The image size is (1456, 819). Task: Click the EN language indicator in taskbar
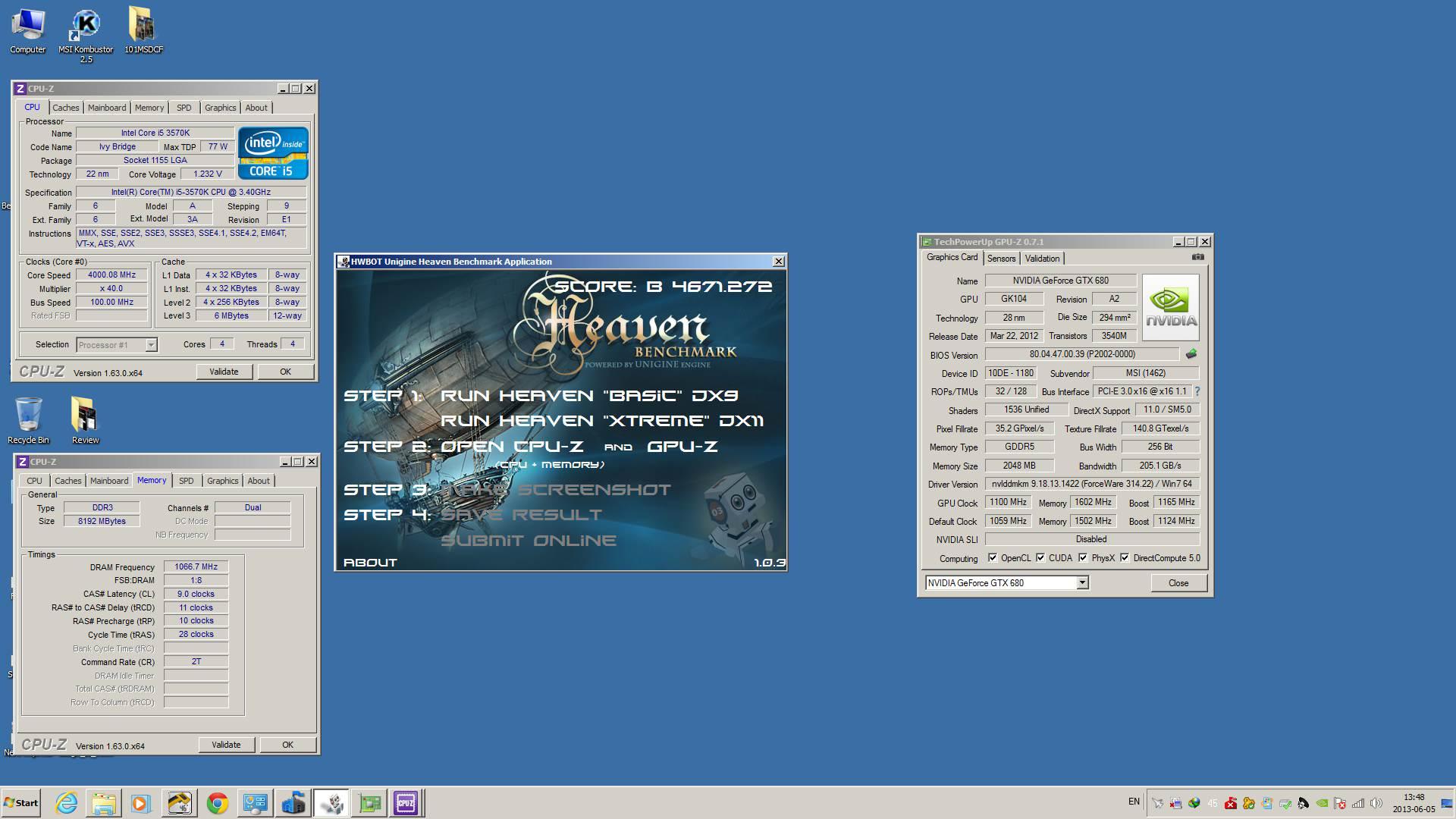coord(1134,802)
